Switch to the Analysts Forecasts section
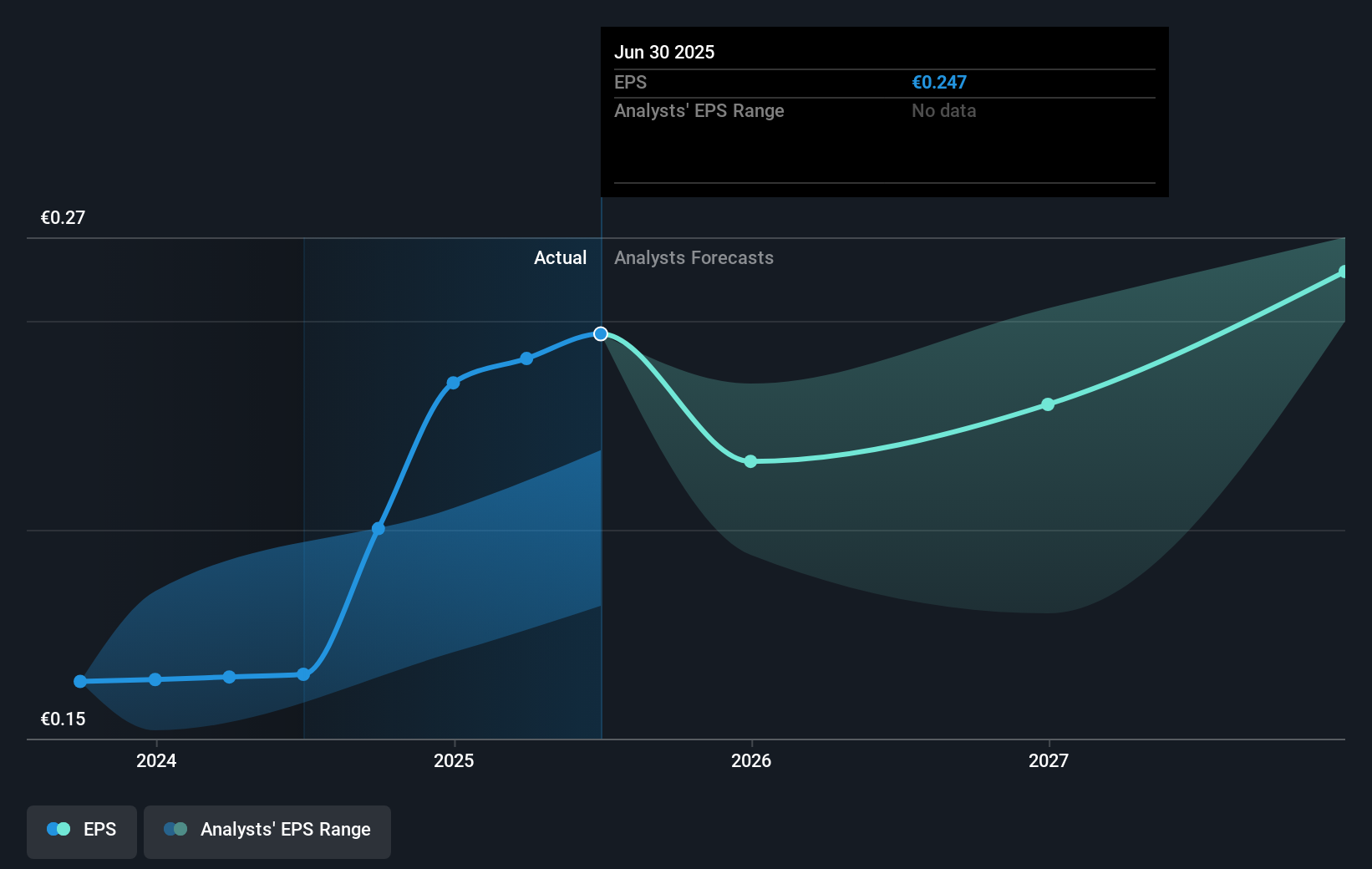 694,257
